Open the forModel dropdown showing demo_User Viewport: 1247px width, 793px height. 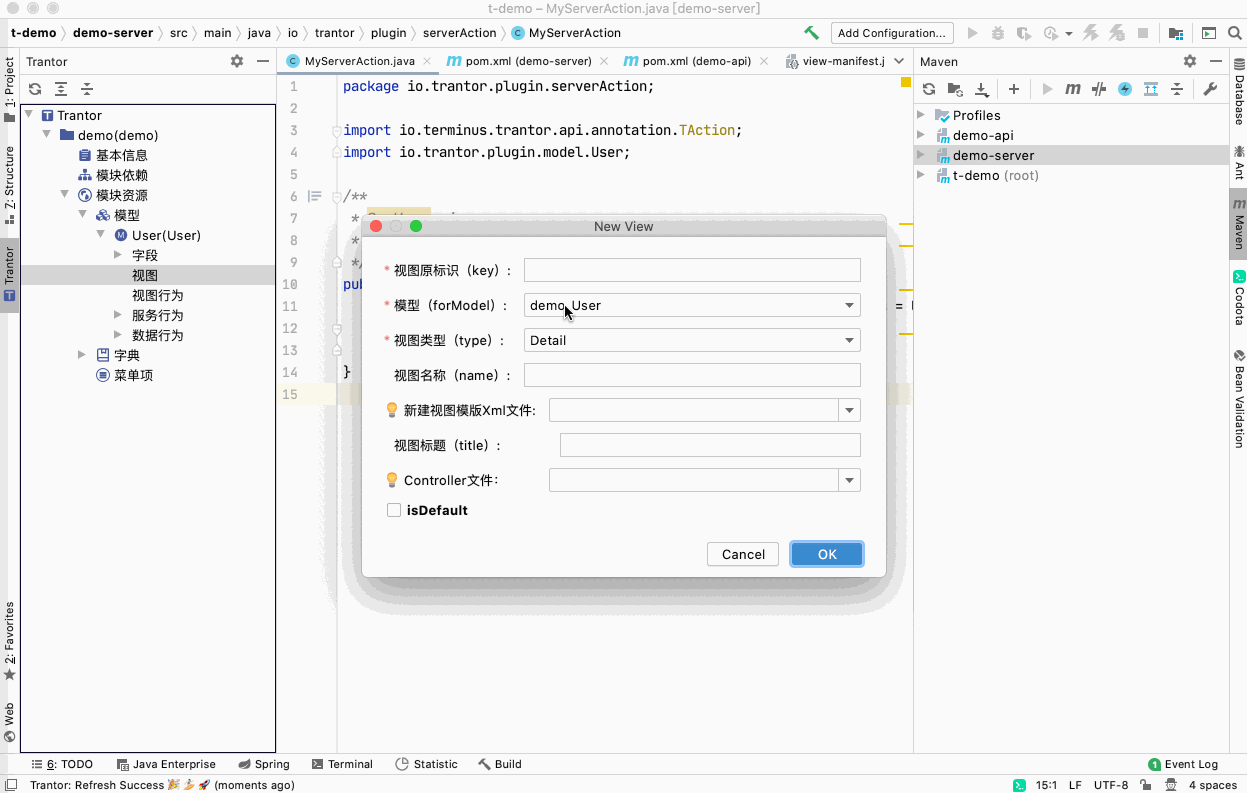tap(692, 305)
